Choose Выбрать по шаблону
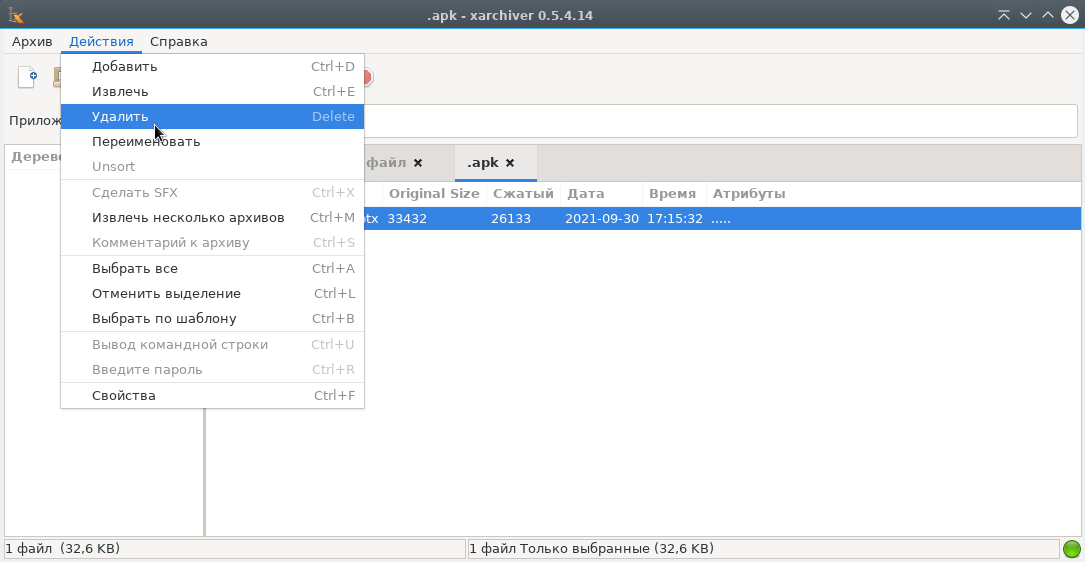This screenshot has height=562, width=1085. pyautogui.click(x=164, y=319)
